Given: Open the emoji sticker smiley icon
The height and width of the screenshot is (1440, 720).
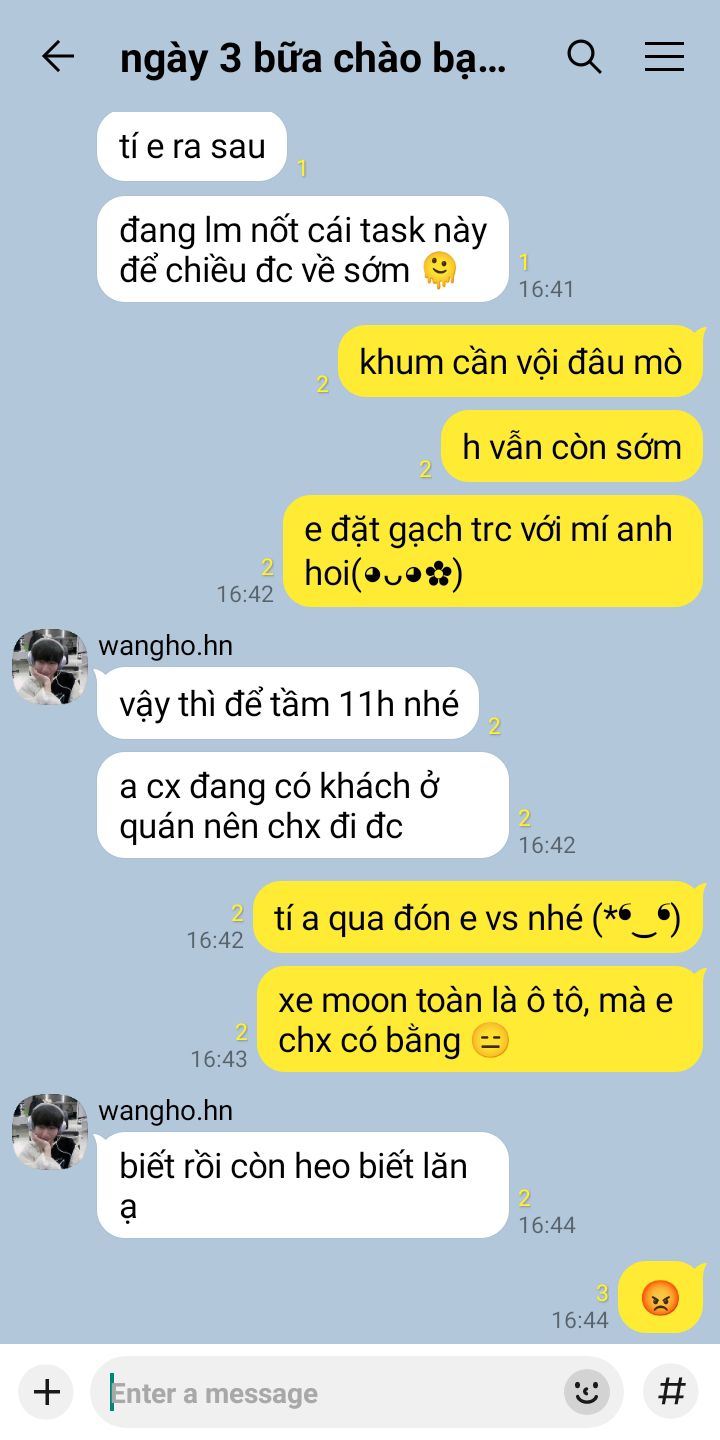Looking at the screenshot, I should tap(588, 1392).
